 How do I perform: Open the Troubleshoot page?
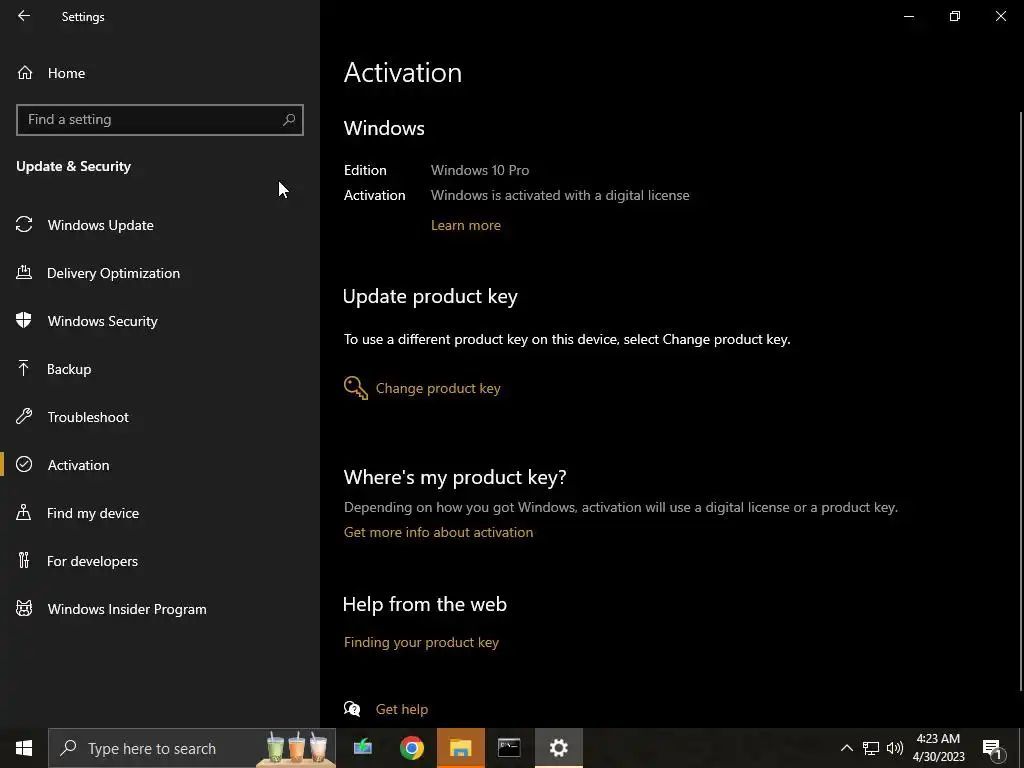click(88, 417)
